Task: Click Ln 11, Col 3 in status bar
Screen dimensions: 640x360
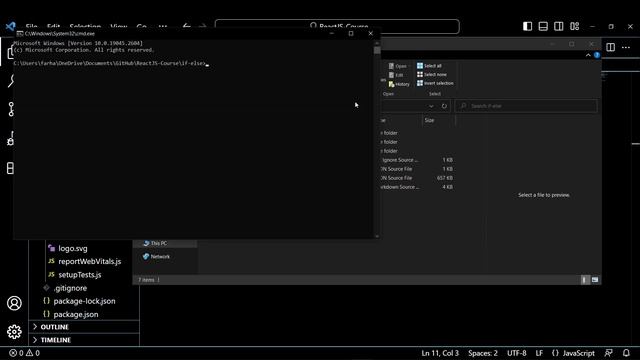Action: click(x=440, y=353)
